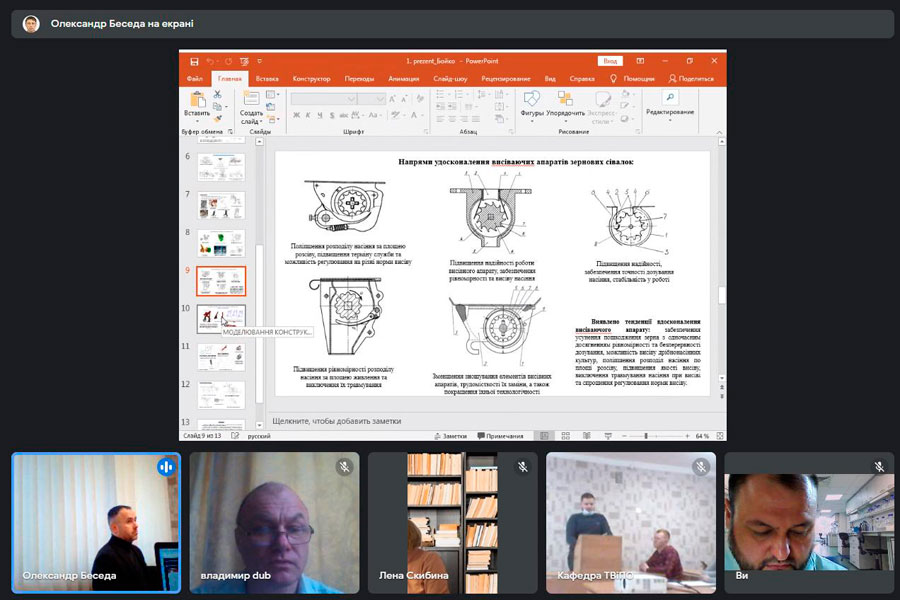900x600 pixels.
Task: Click the Arrange (Упорядочить) icon
Action: [565, 99]
